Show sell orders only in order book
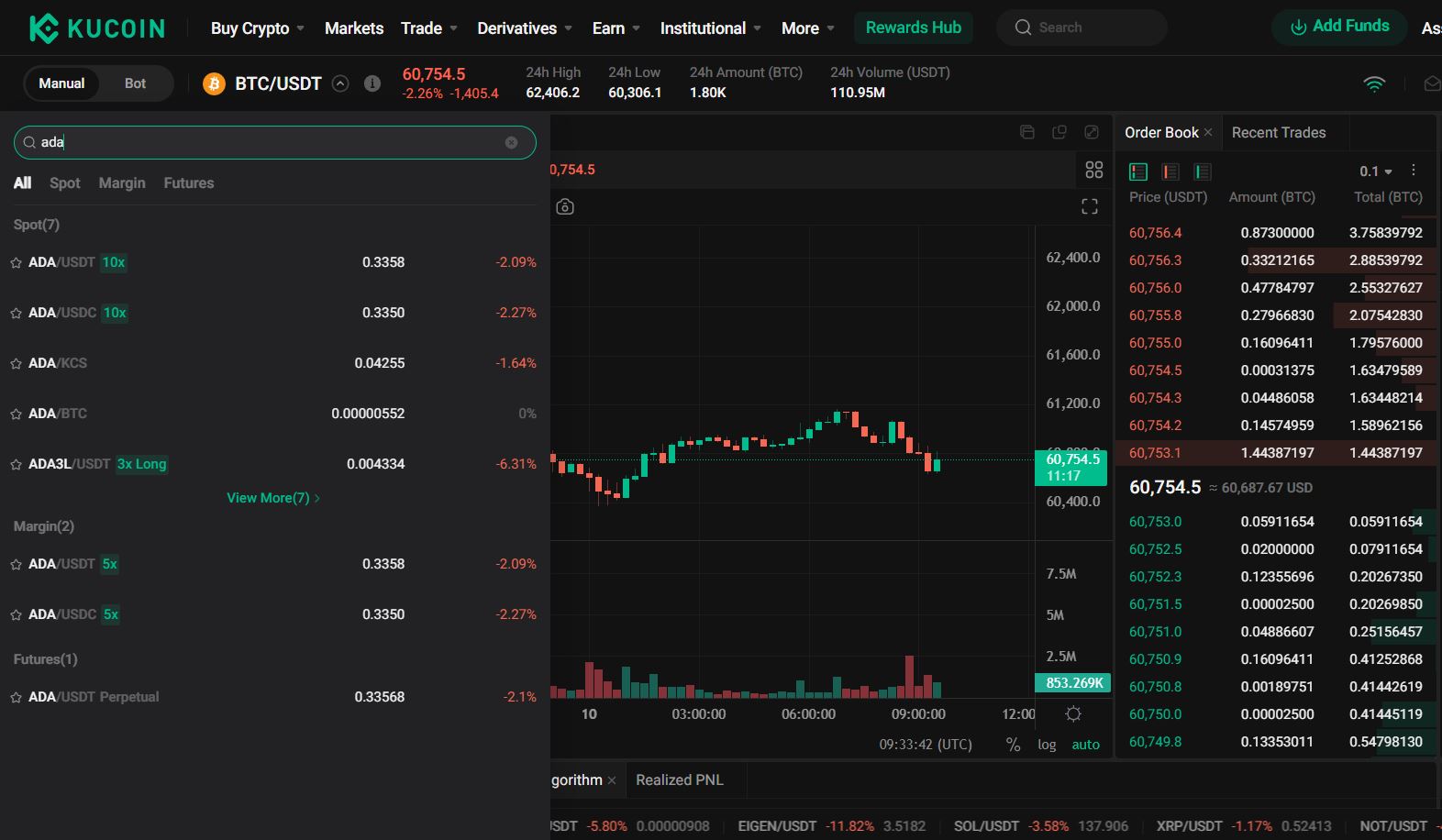This screenshot has height=840, width=1442. point(1170,171)
